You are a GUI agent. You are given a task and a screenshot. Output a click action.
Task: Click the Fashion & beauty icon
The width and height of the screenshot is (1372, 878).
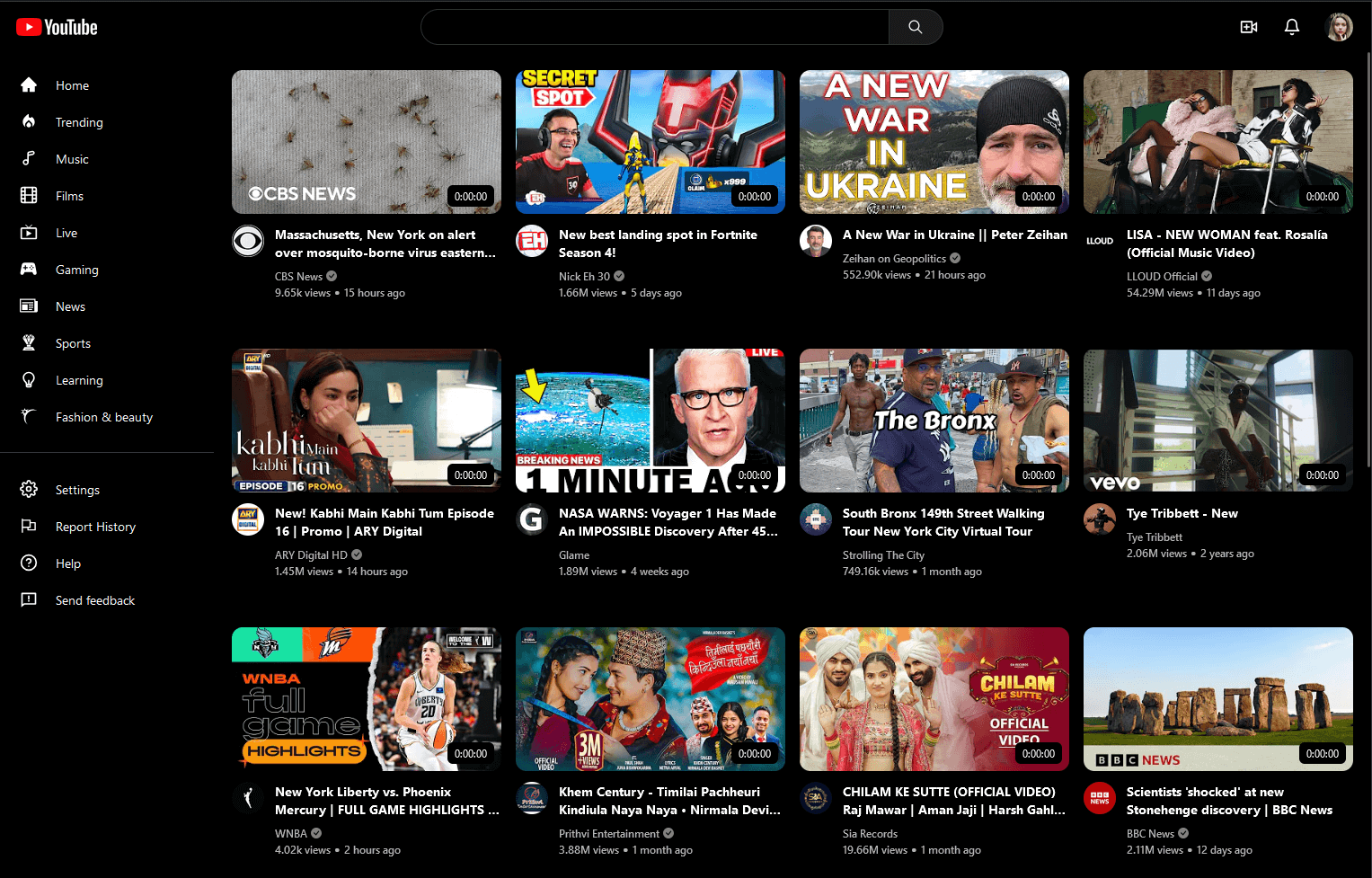(29, 417)
